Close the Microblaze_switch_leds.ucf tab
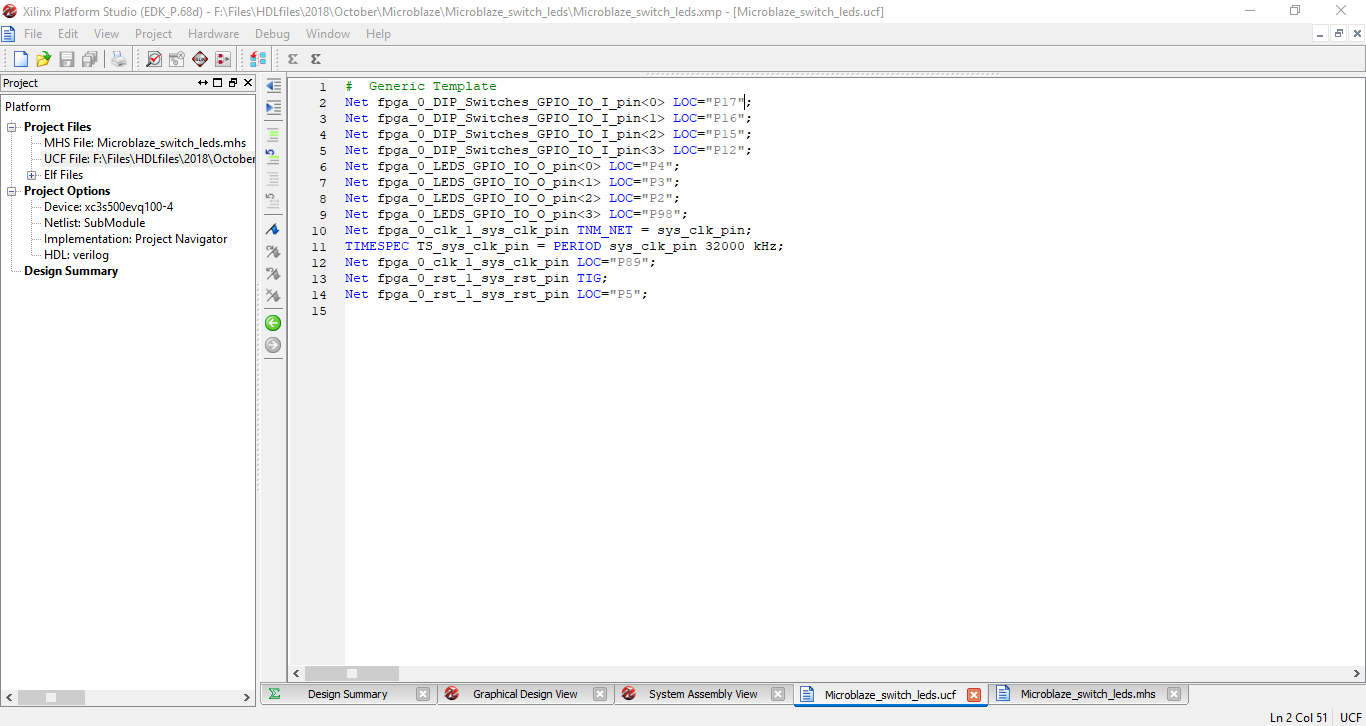Viewport: 1366px width, 726px height. pyautogui.click(x=974, y=695)
